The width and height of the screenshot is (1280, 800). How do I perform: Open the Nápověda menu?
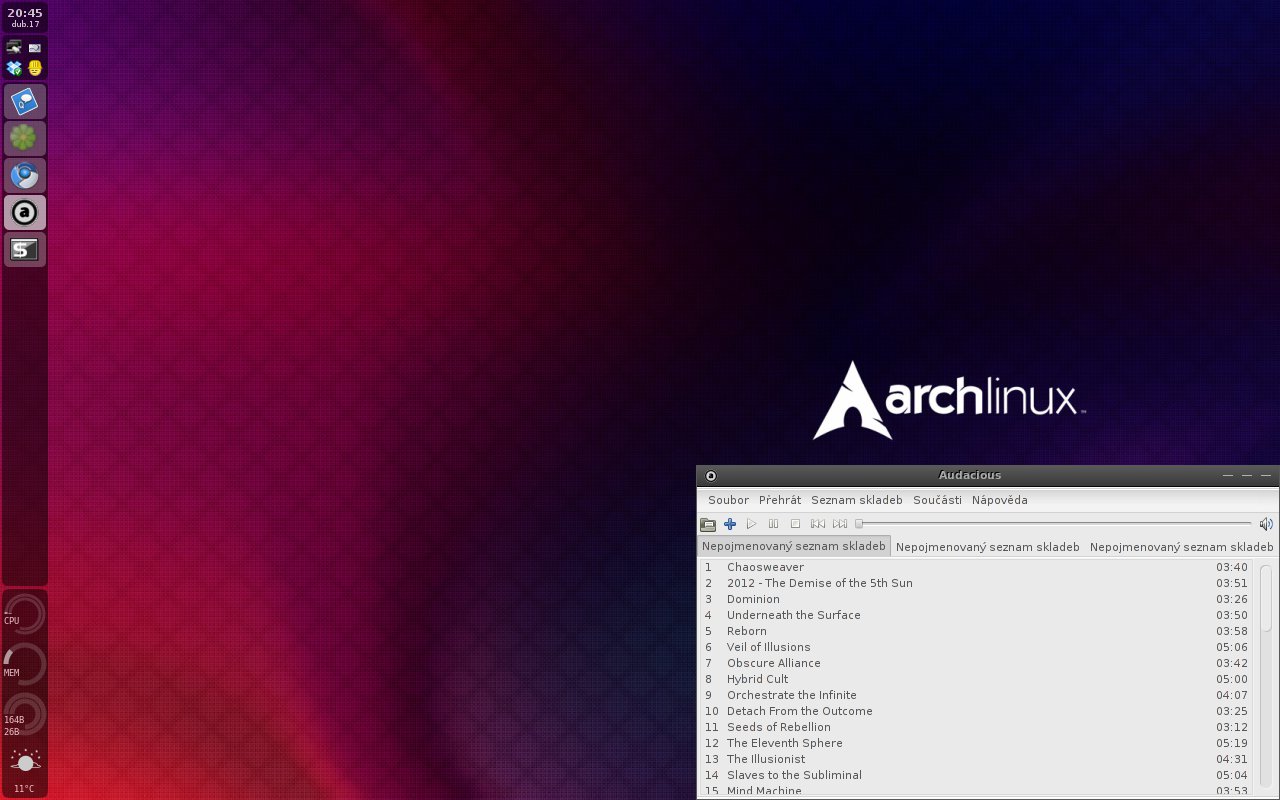click(1000, 500)
